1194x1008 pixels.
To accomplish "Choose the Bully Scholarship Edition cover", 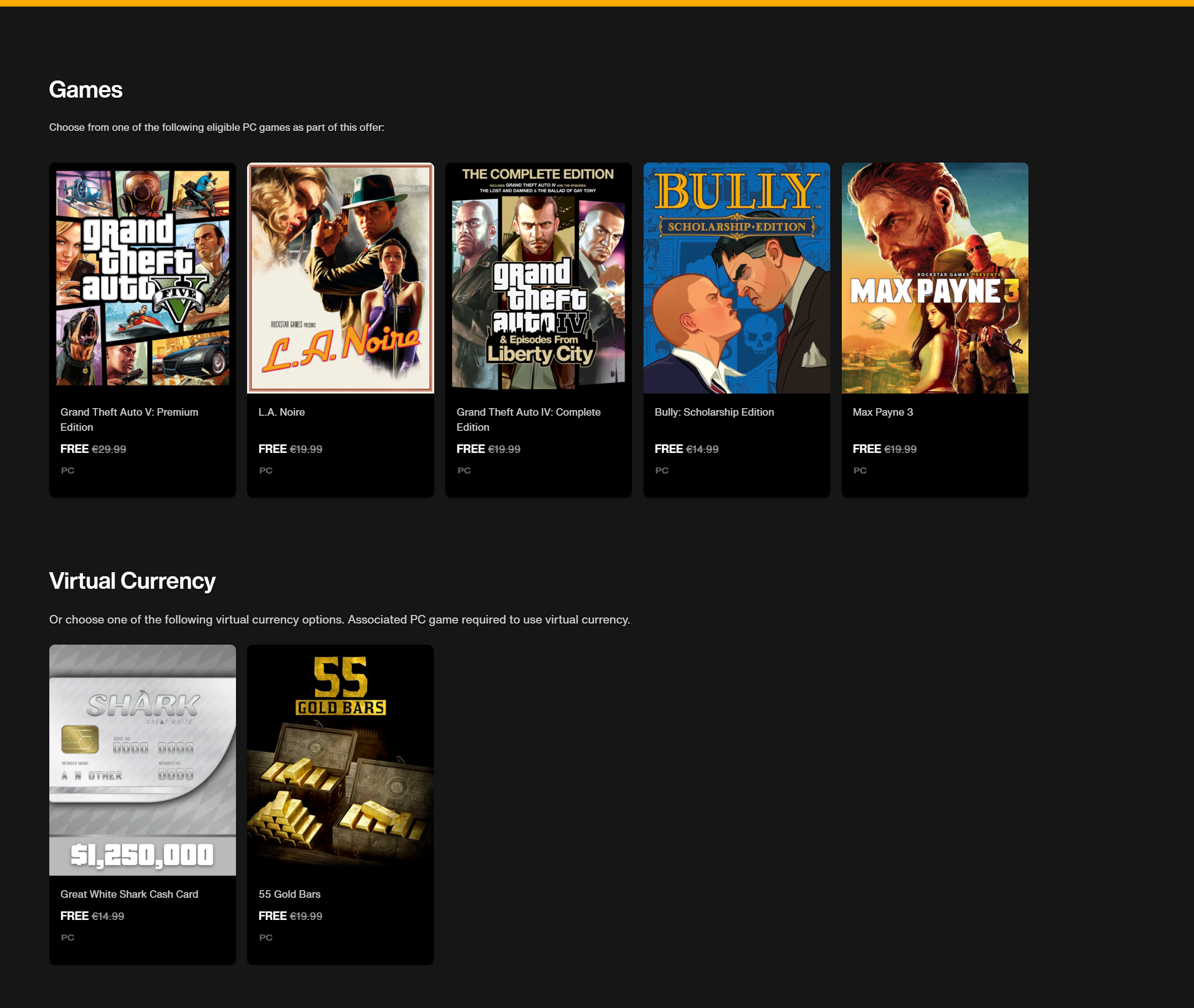I will 737,278.
